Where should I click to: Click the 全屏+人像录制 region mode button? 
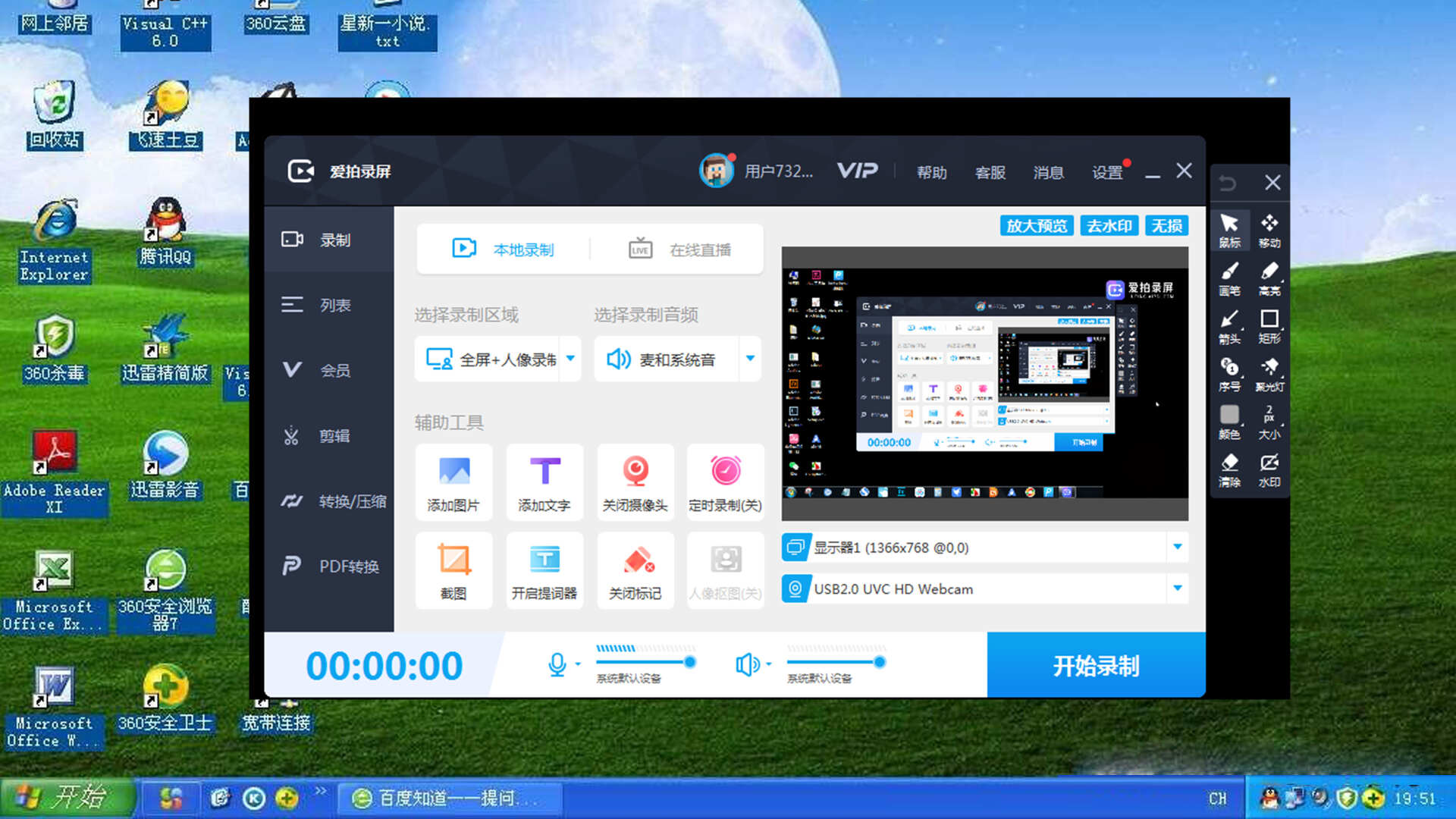488,359
